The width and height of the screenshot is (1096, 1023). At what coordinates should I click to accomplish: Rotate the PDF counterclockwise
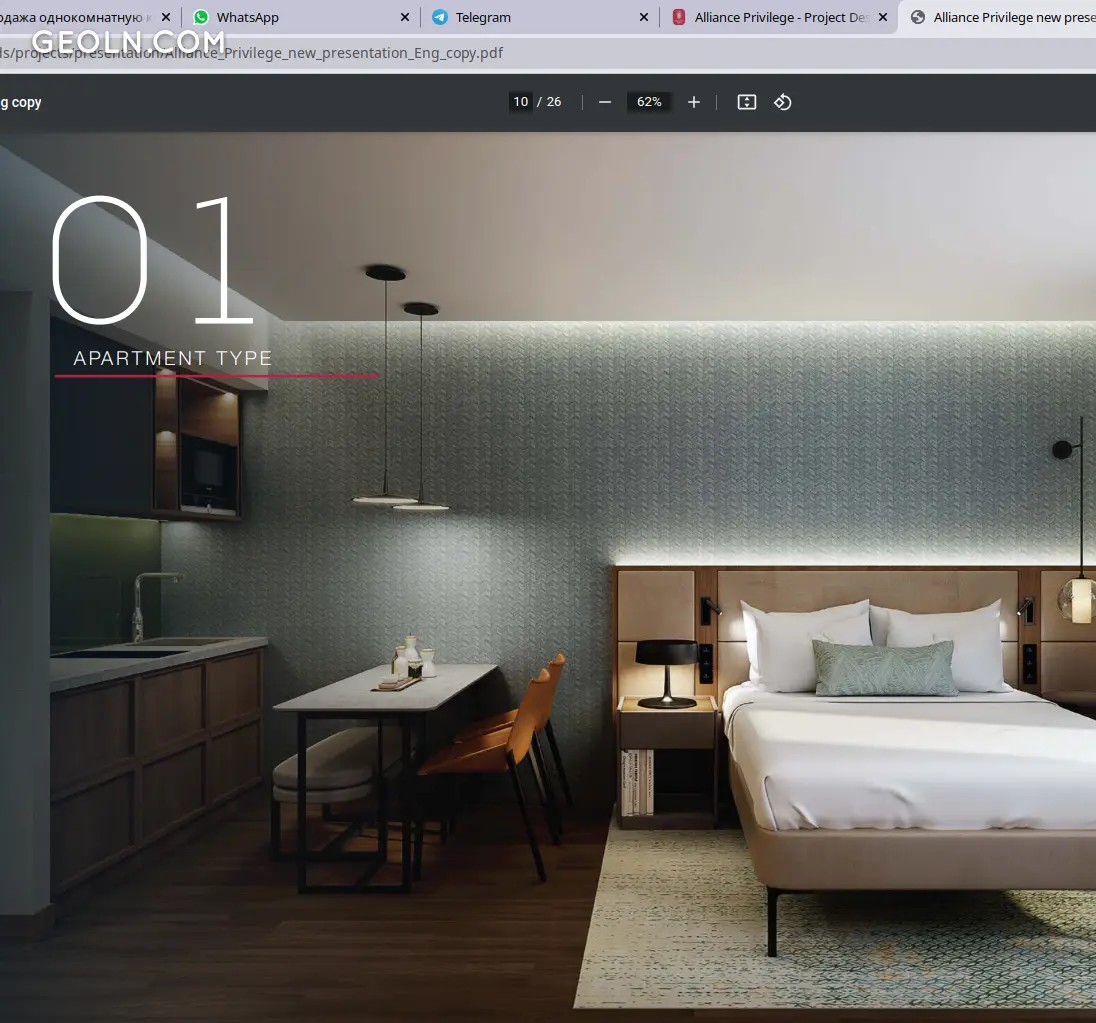pyautogui.click(x=783, y=102)
